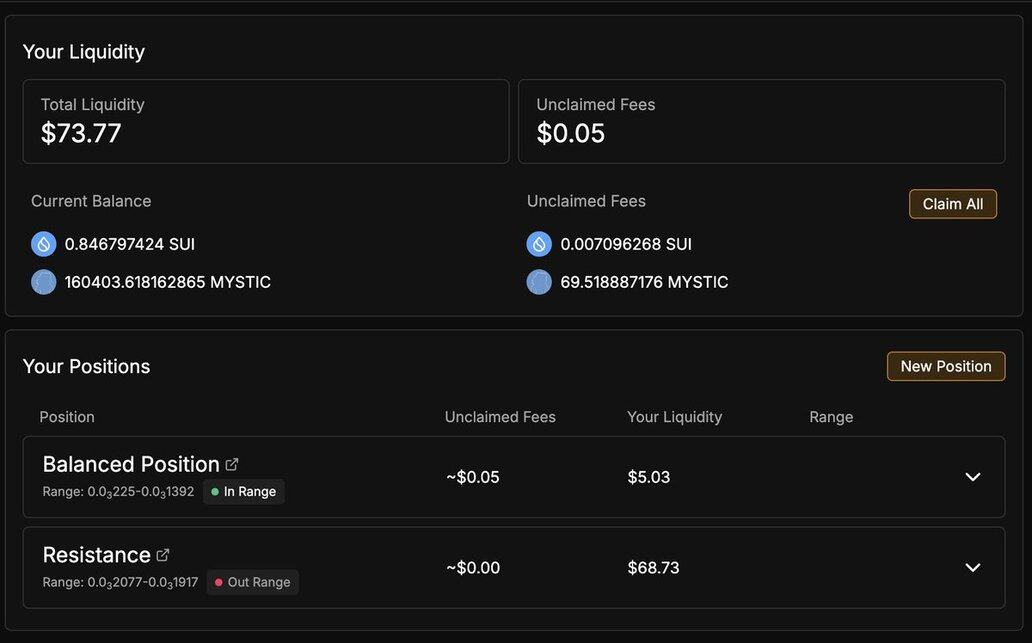Click the SUI icon under Unclaimed Fees

[539, 244]
